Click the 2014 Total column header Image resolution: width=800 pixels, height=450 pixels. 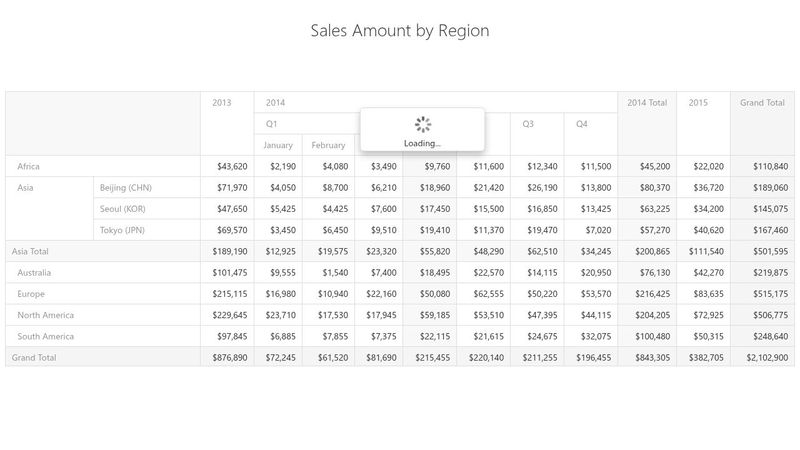click(x=647, y=103)
